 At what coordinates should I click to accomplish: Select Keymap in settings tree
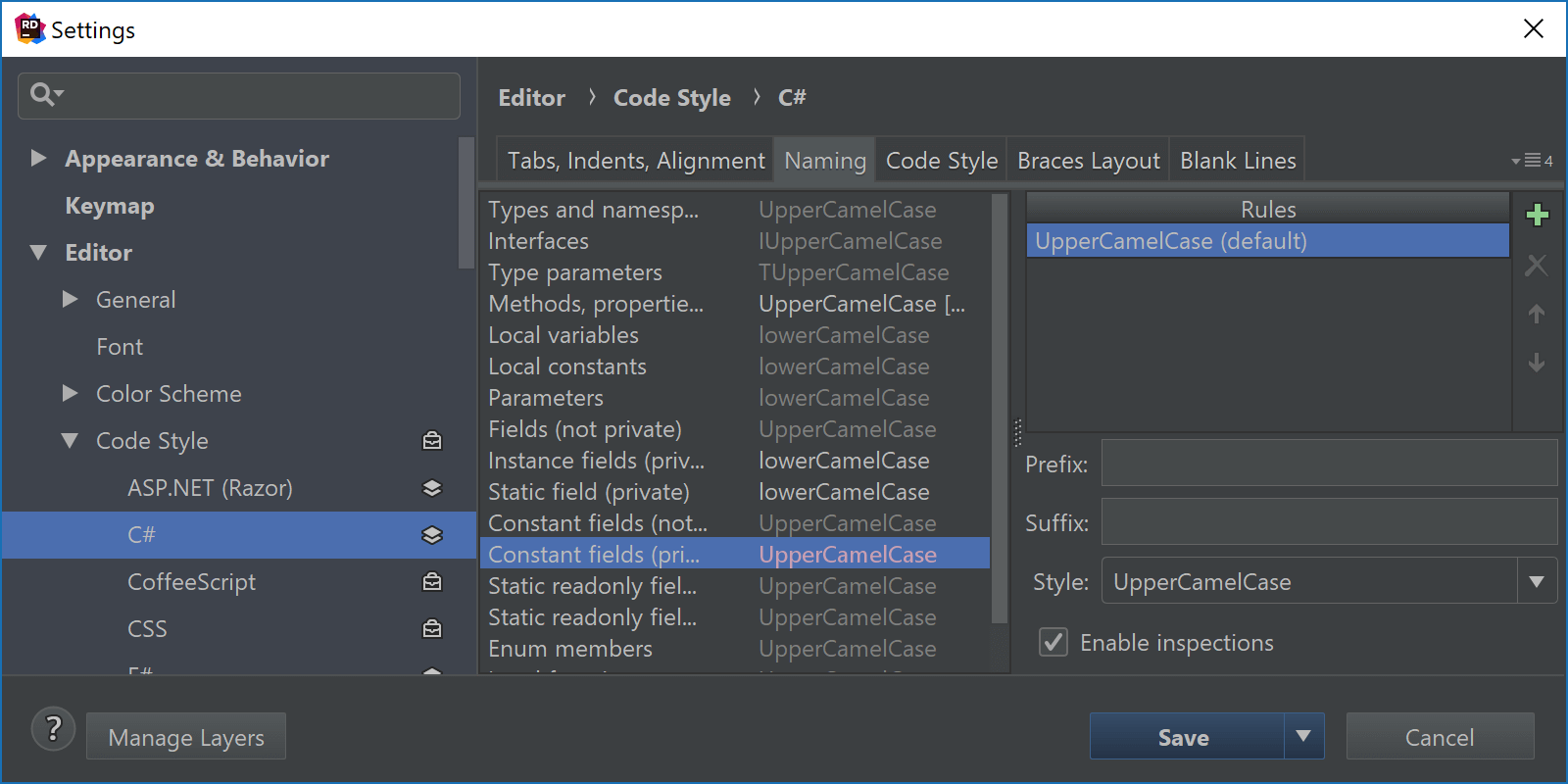[x=110, y=206]
